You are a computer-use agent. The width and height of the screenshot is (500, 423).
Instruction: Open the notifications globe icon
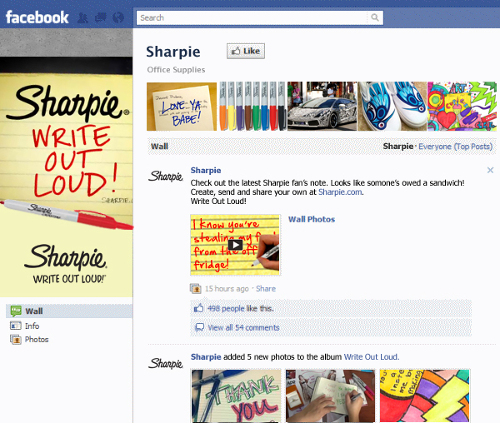118,17
